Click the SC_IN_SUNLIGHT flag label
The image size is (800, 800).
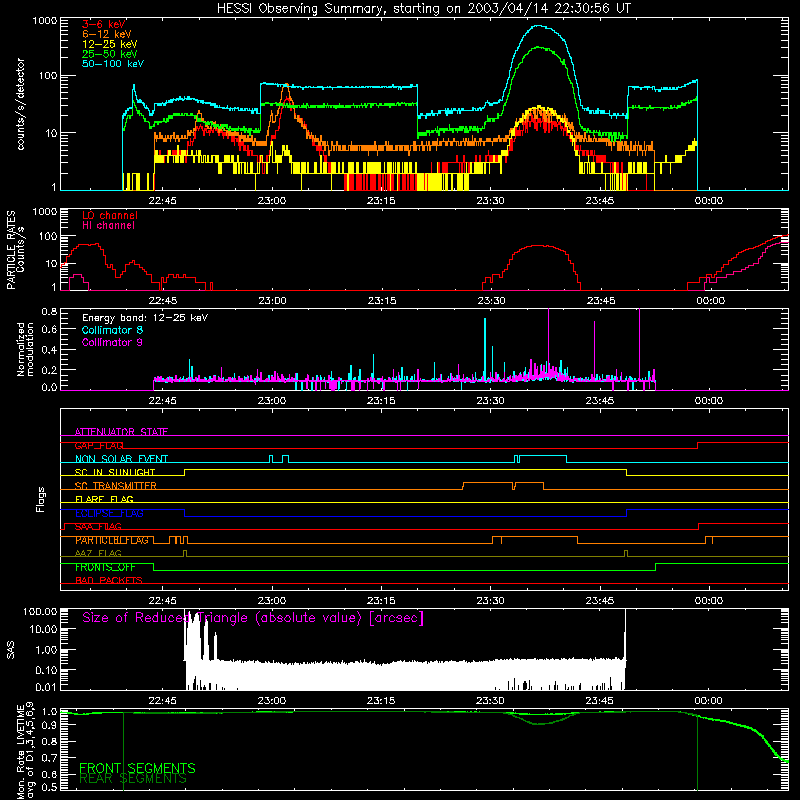(x=115, y=472)
